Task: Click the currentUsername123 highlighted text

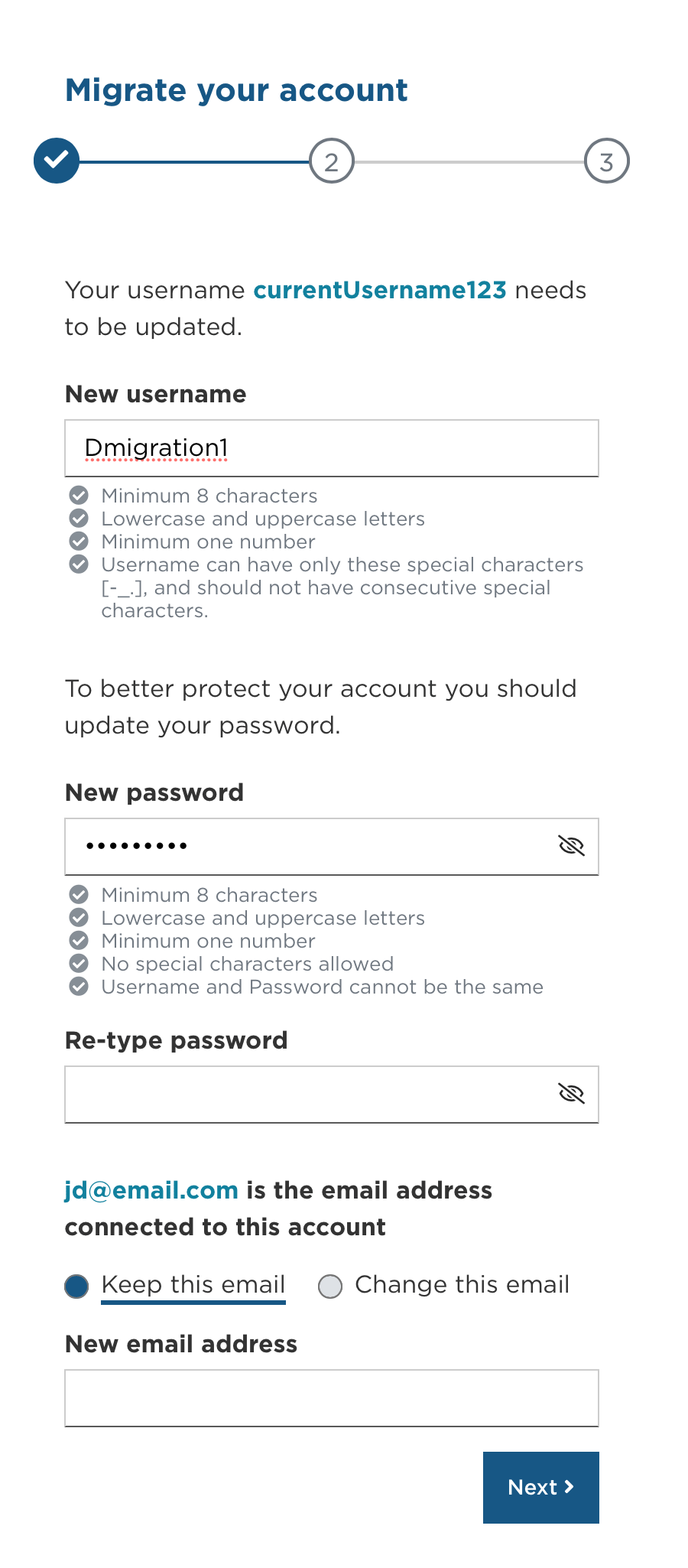Action: click(x=380, y=290)
